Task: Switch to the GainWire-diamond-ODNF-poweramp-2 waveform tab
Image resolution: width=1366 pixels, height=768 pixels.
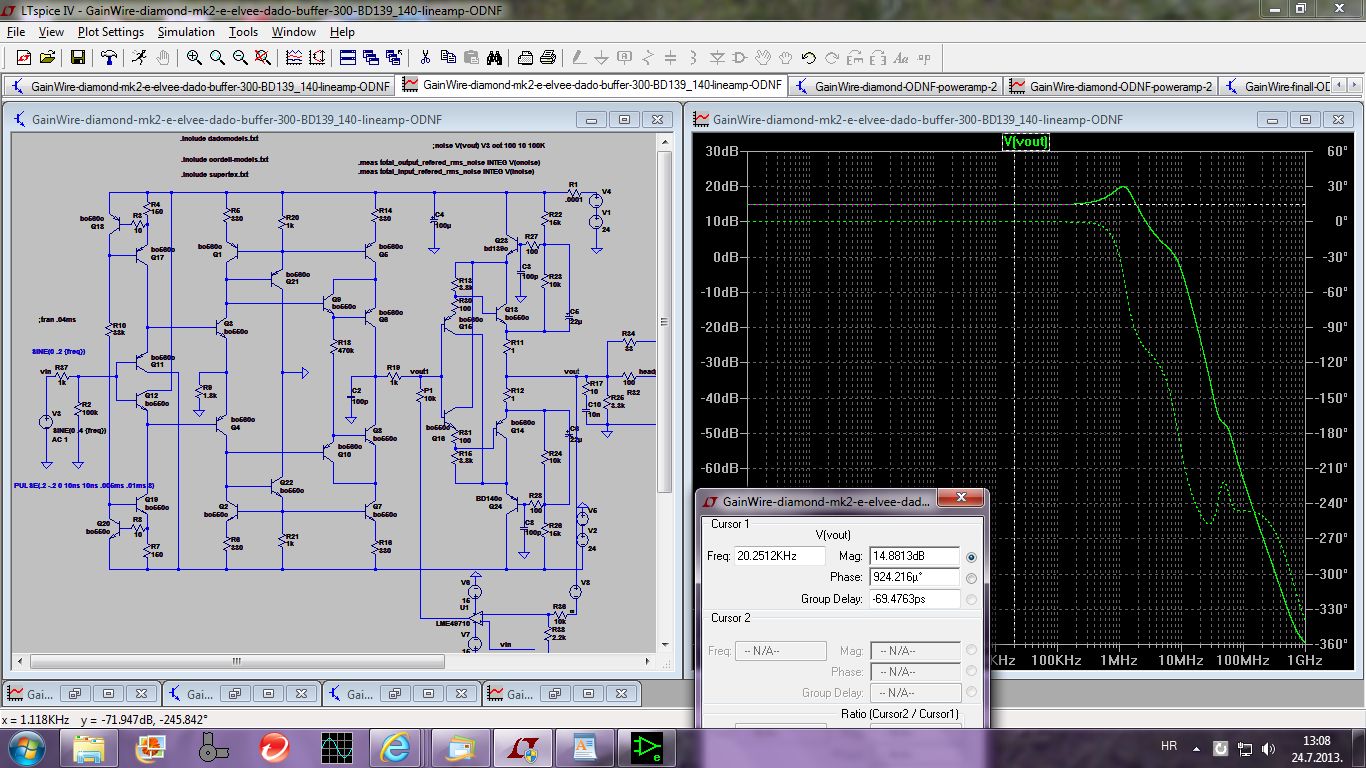Action: coord(1111,86)
